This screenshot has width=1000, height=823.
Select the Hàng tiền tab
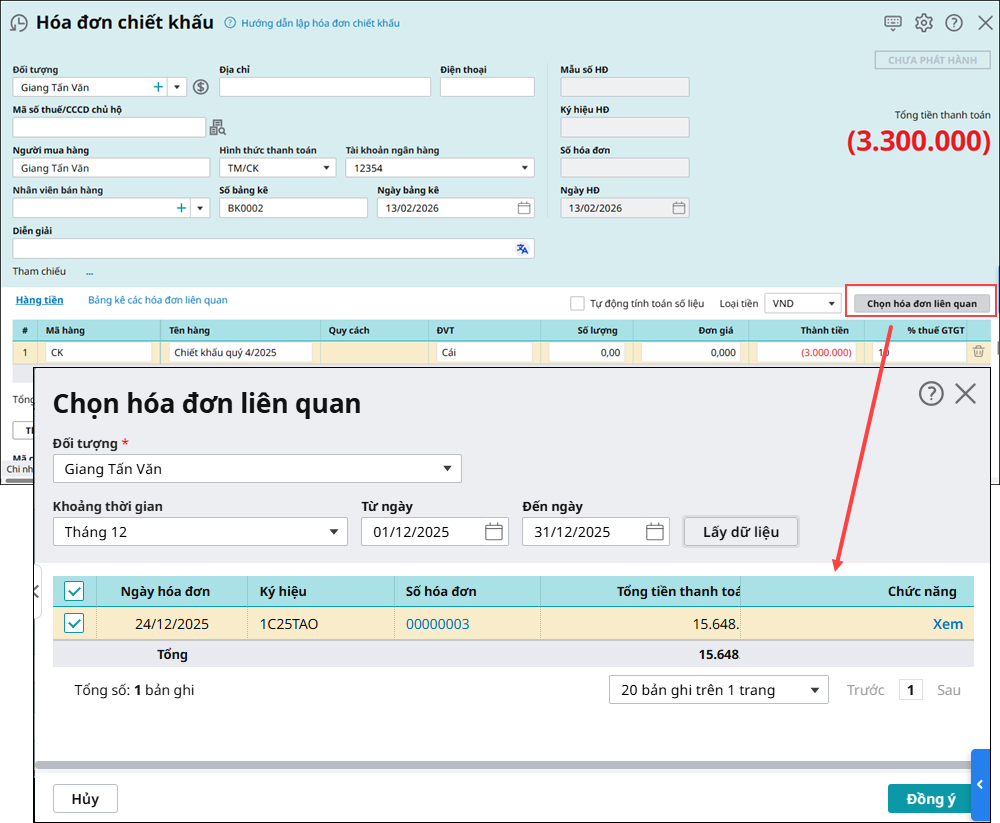point(39,300)
